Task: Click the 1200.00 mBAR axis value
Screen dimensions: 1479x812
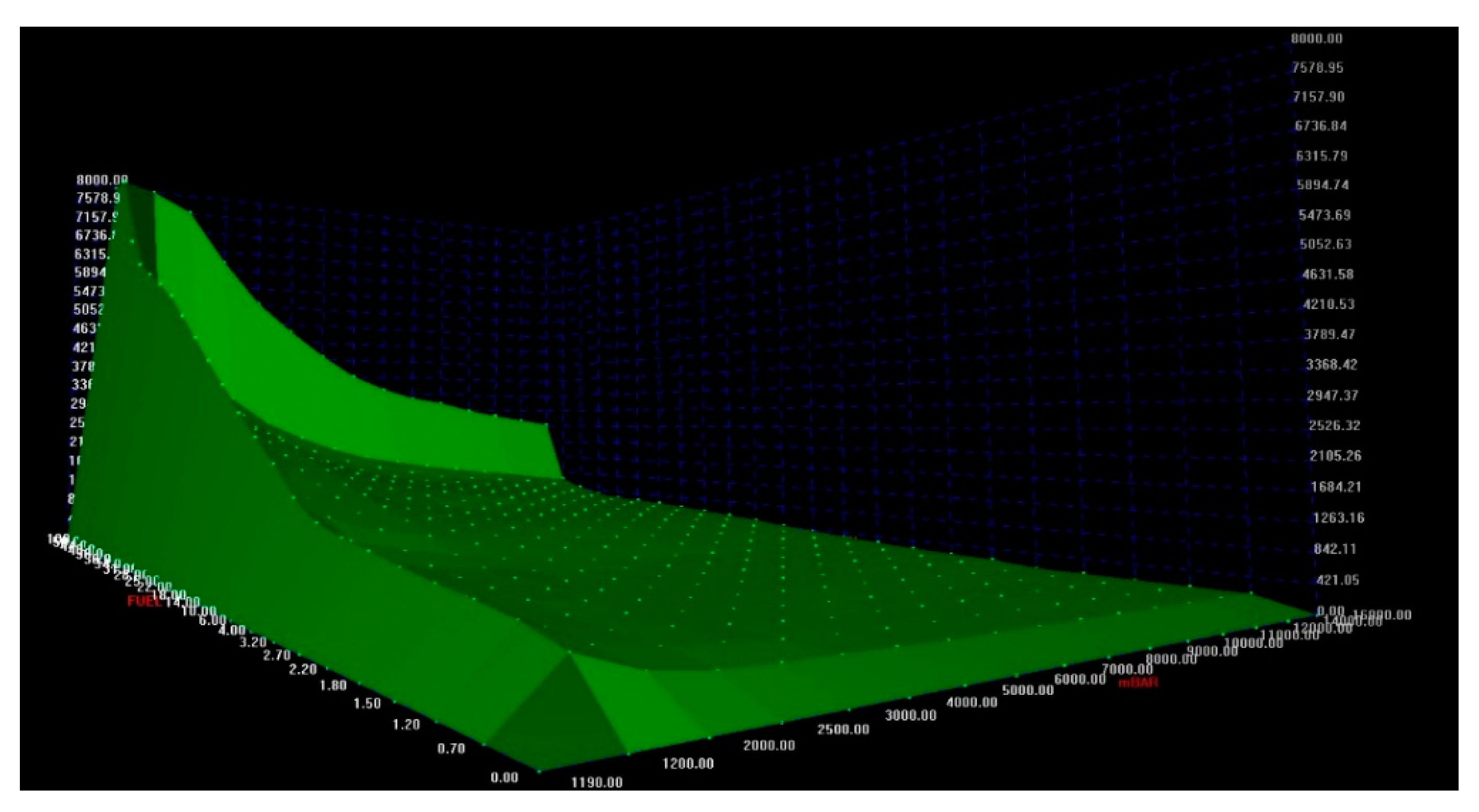Action: tap(688, 763)
